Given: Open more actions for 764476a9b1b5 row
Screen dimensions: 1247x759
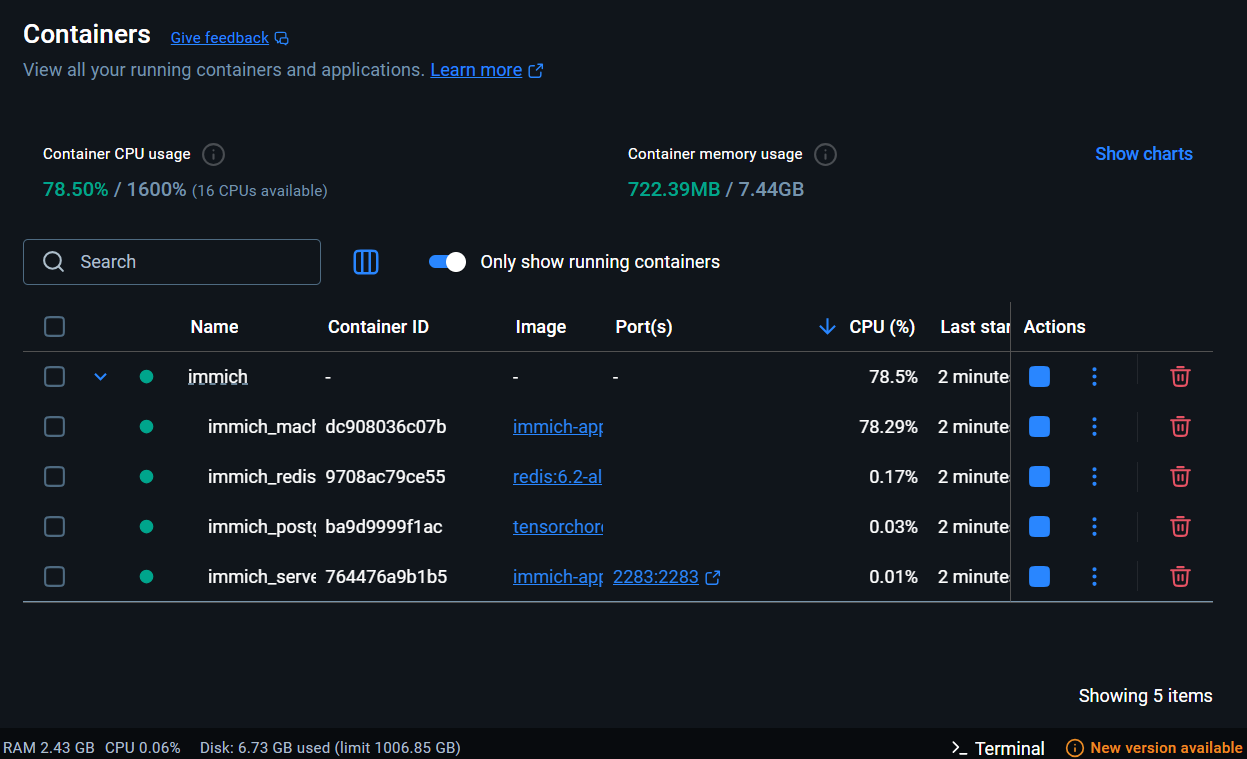Looking at the screenshot, I should pyautogui.click(x=1094, y=577).
